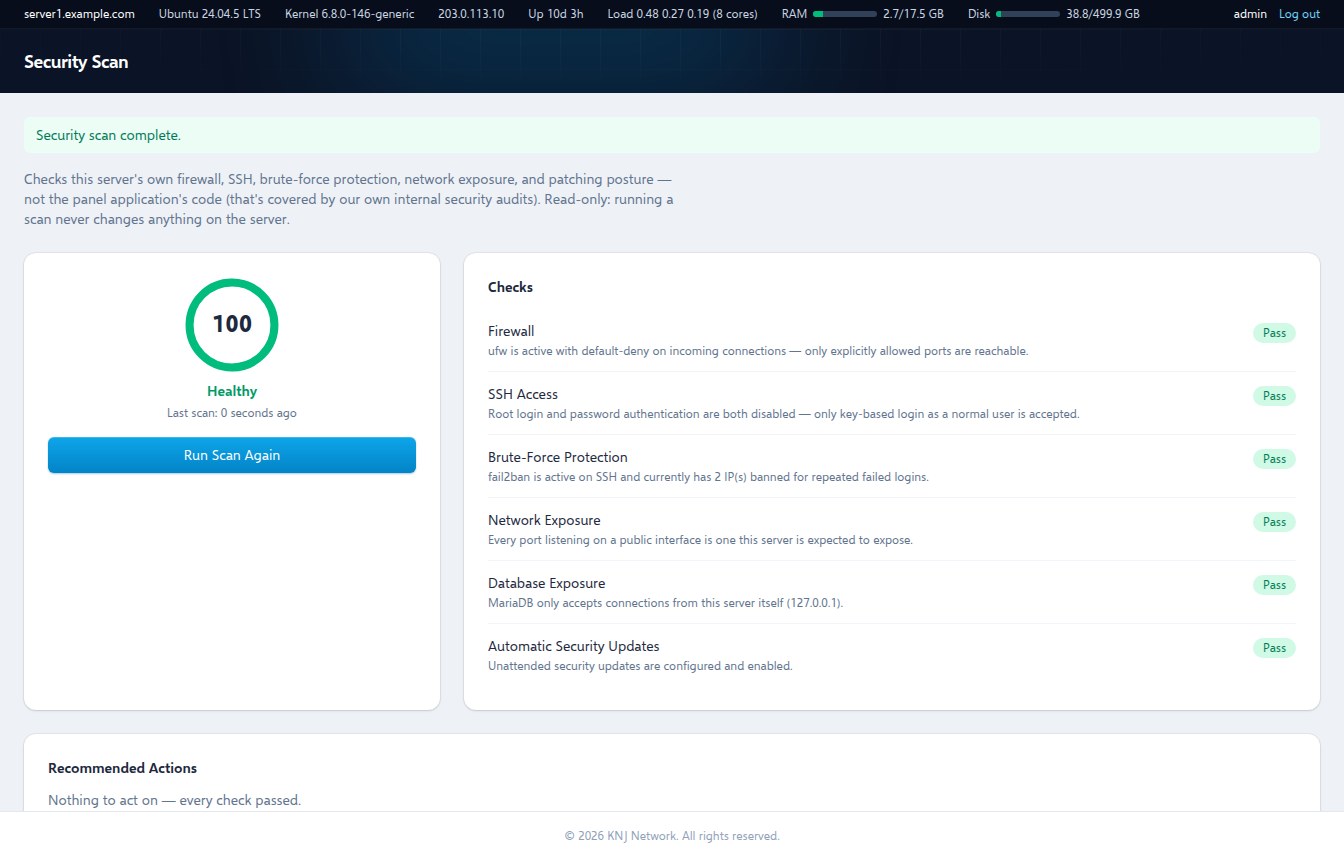Screen dimensions: 1344x860
Task: Click the admin username in header
Action: coord(1250,14)
